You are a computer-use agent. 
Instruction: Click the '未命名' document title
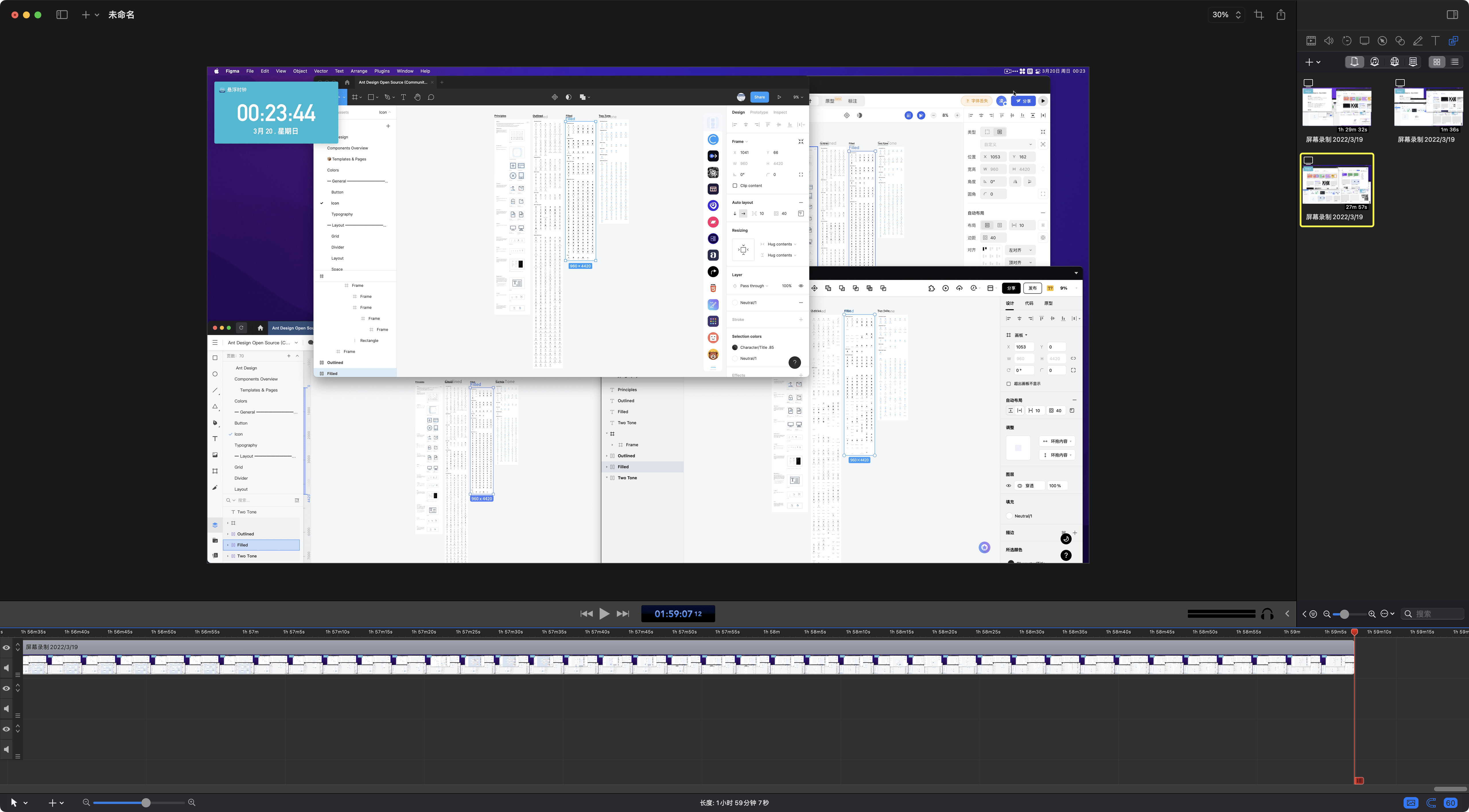tap(121, 15)
